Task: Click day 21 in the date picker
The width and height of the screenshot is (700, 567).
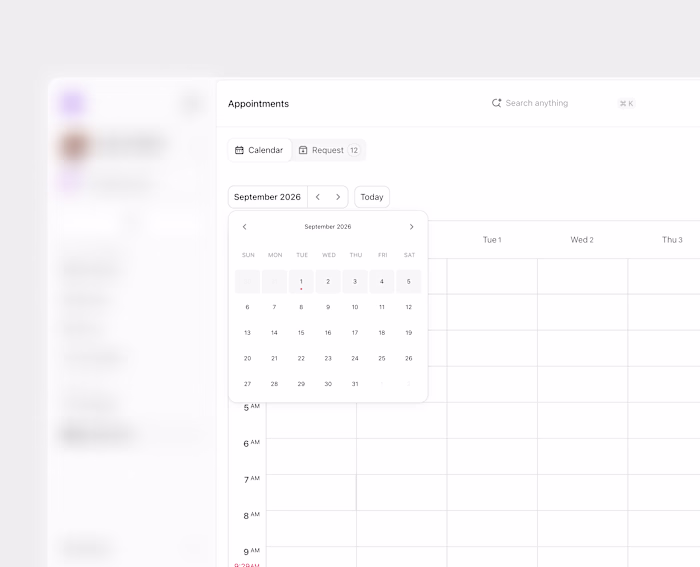Action: tap(274, 359)
